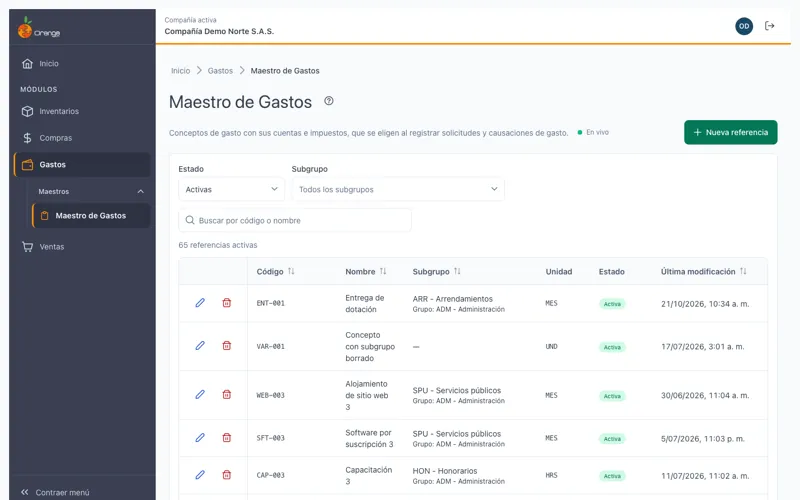Screen dimensions: 800x500
Task: Click the Nueva referencia button
Action: tap(730, 133)
